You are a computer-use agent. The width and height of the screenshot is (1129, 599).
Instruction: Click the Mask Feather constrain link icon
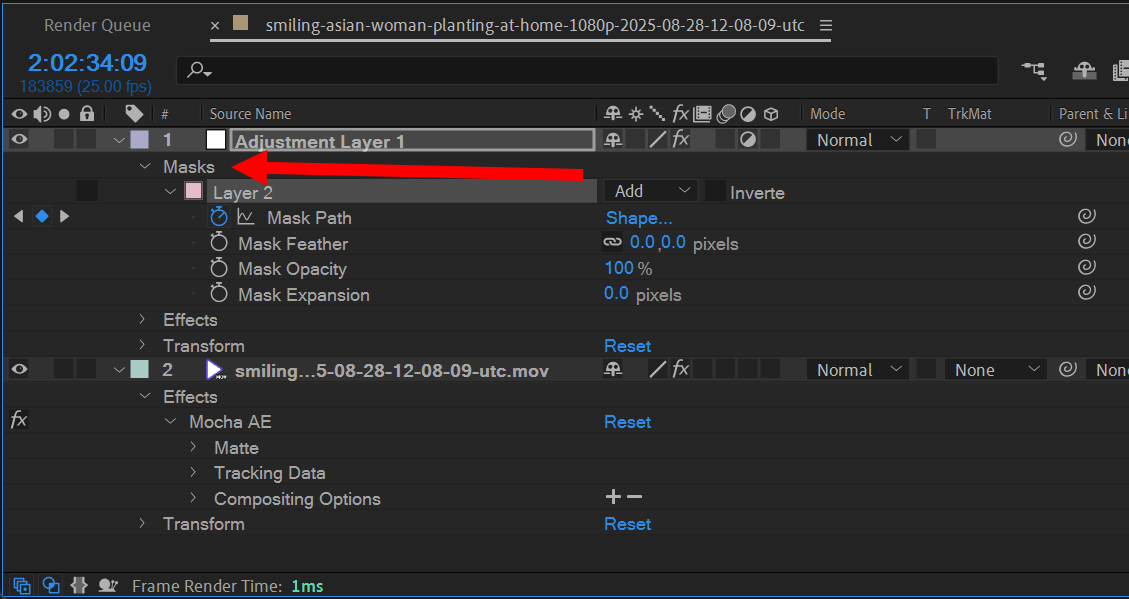[x=613, y=243]
